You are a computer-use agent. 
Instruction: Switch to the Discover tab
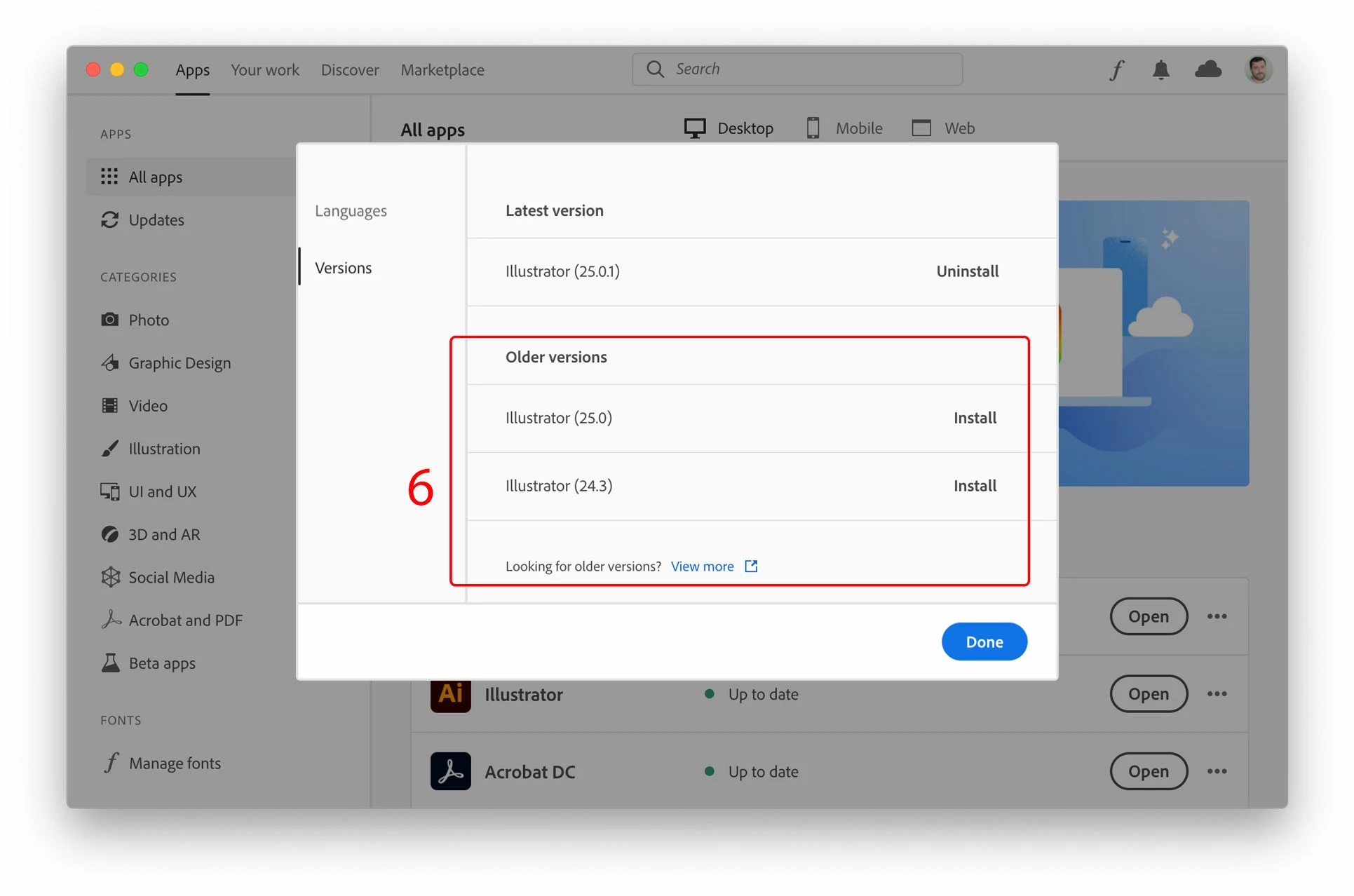[x=350, y=70]
